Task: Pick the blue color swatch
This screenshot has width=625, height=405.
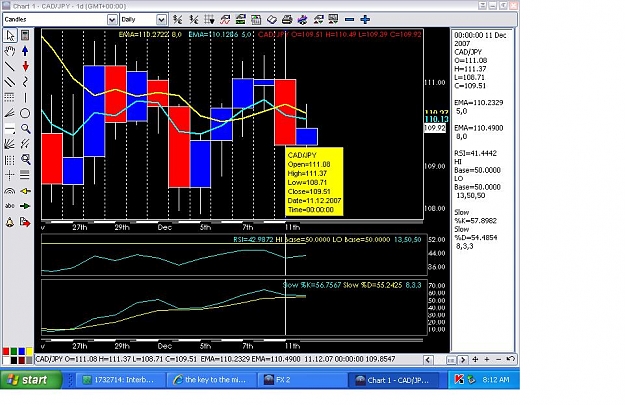Action: tap(22, 352)
